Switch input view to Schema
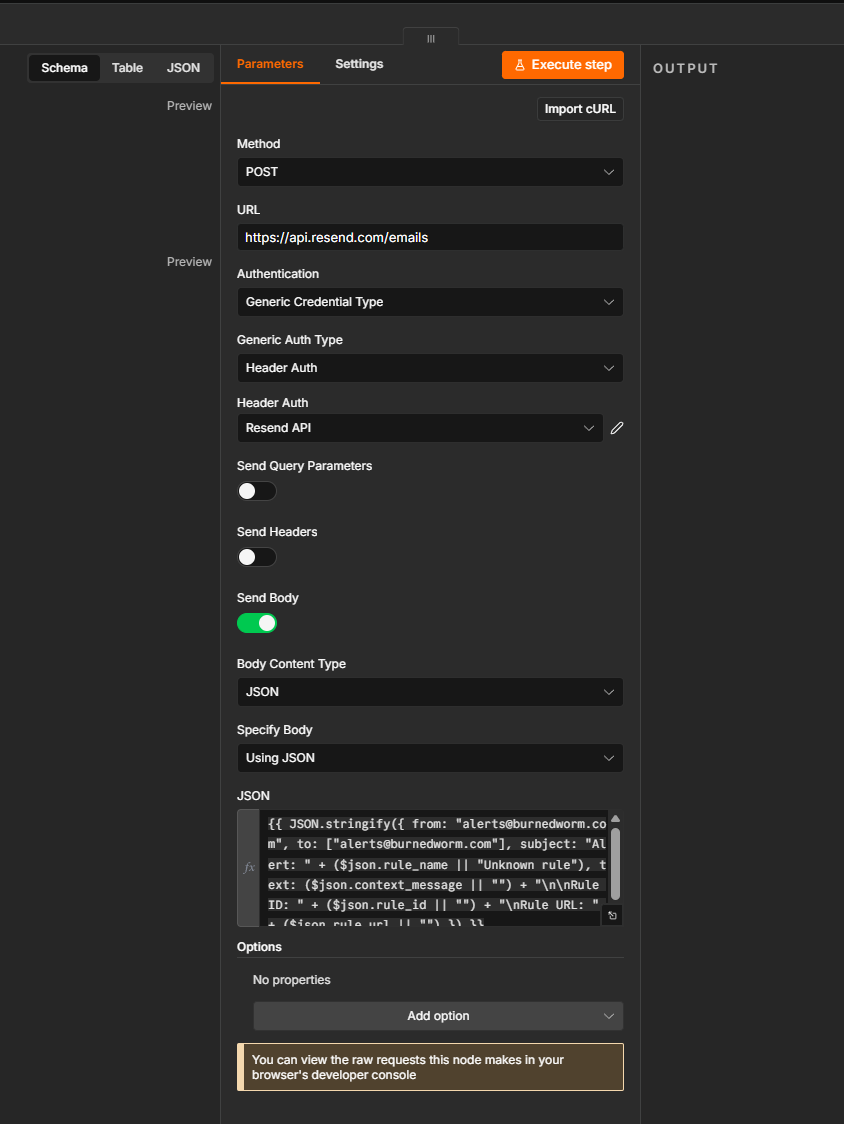This screenshot has width=844, height=1124. click(65, 68)
